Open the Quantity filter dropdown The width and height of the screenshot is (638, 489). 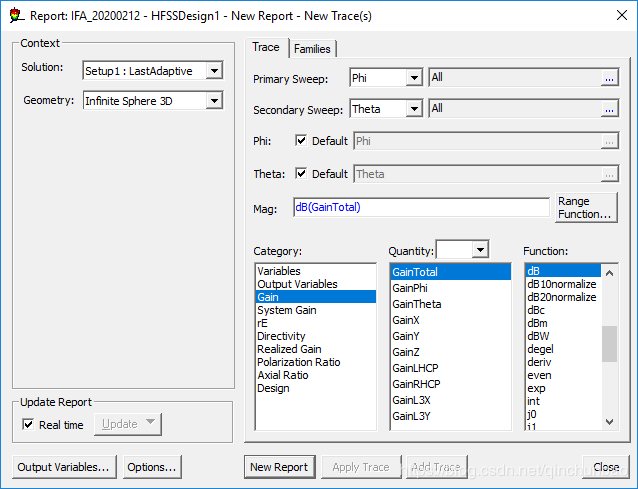(480, 249)
